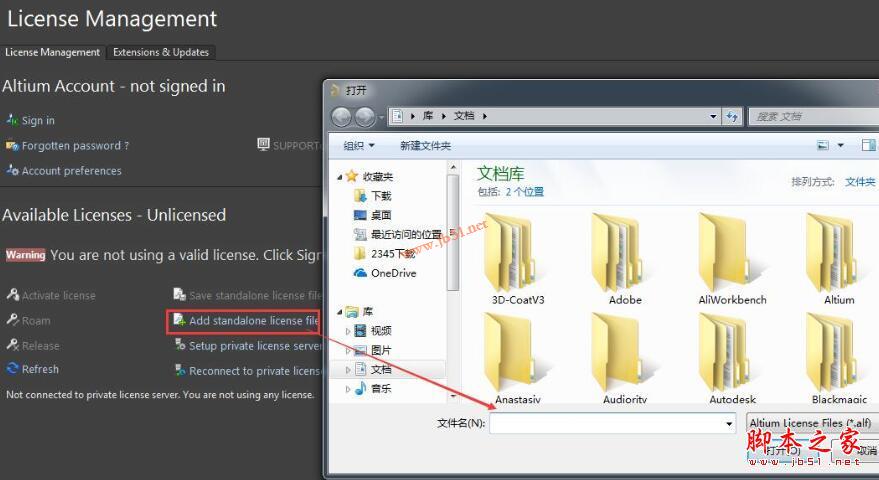879x480 pixels.
Task: Click the Forgotten password link
Action: click(x=75, y=146)
